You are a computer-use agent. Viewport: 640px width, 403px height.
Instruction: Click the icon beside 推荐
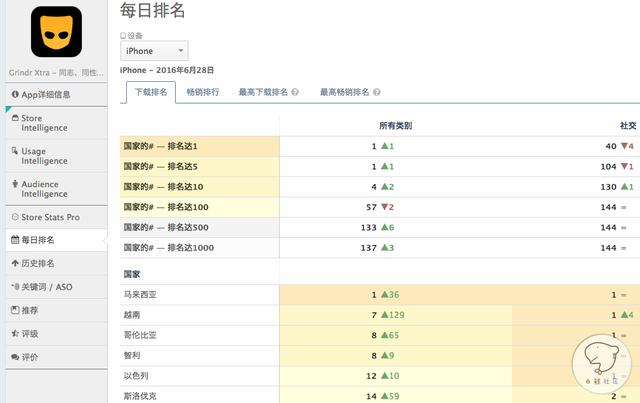[x=15, y=310]
